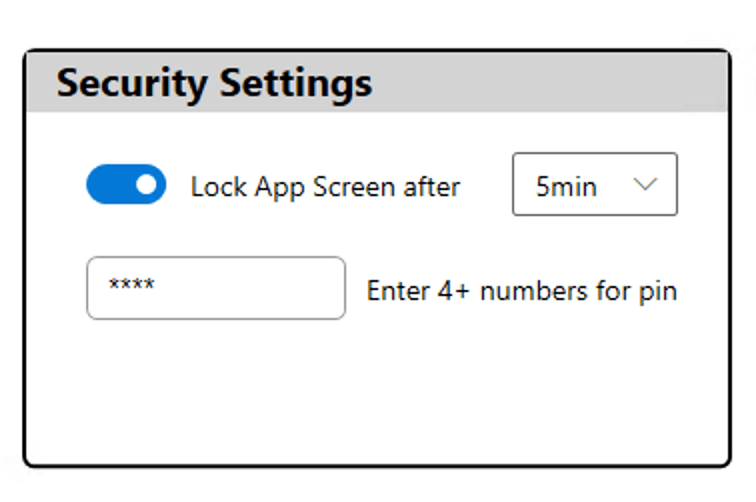Viewport: 756px width, 502px height.
Task: Click the gray Security Settings header bar
Action: pyautogui.click(x=377, y=82)
